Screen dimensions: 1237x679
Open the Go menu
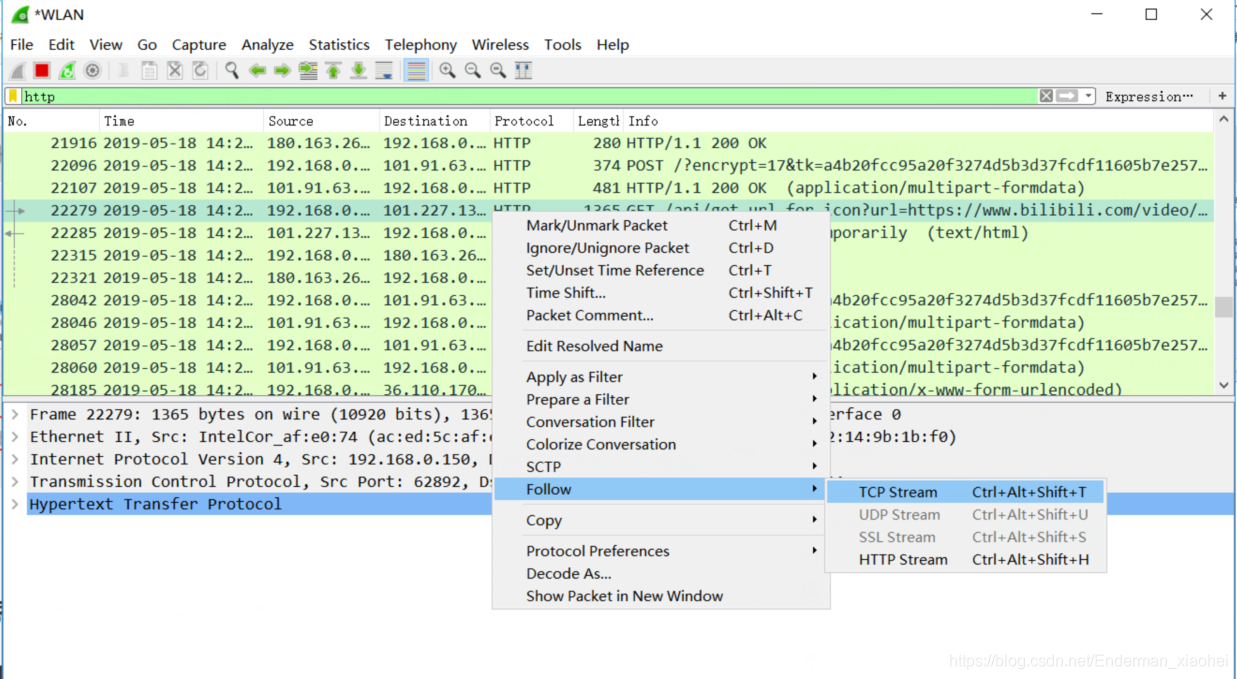point(147,45)
